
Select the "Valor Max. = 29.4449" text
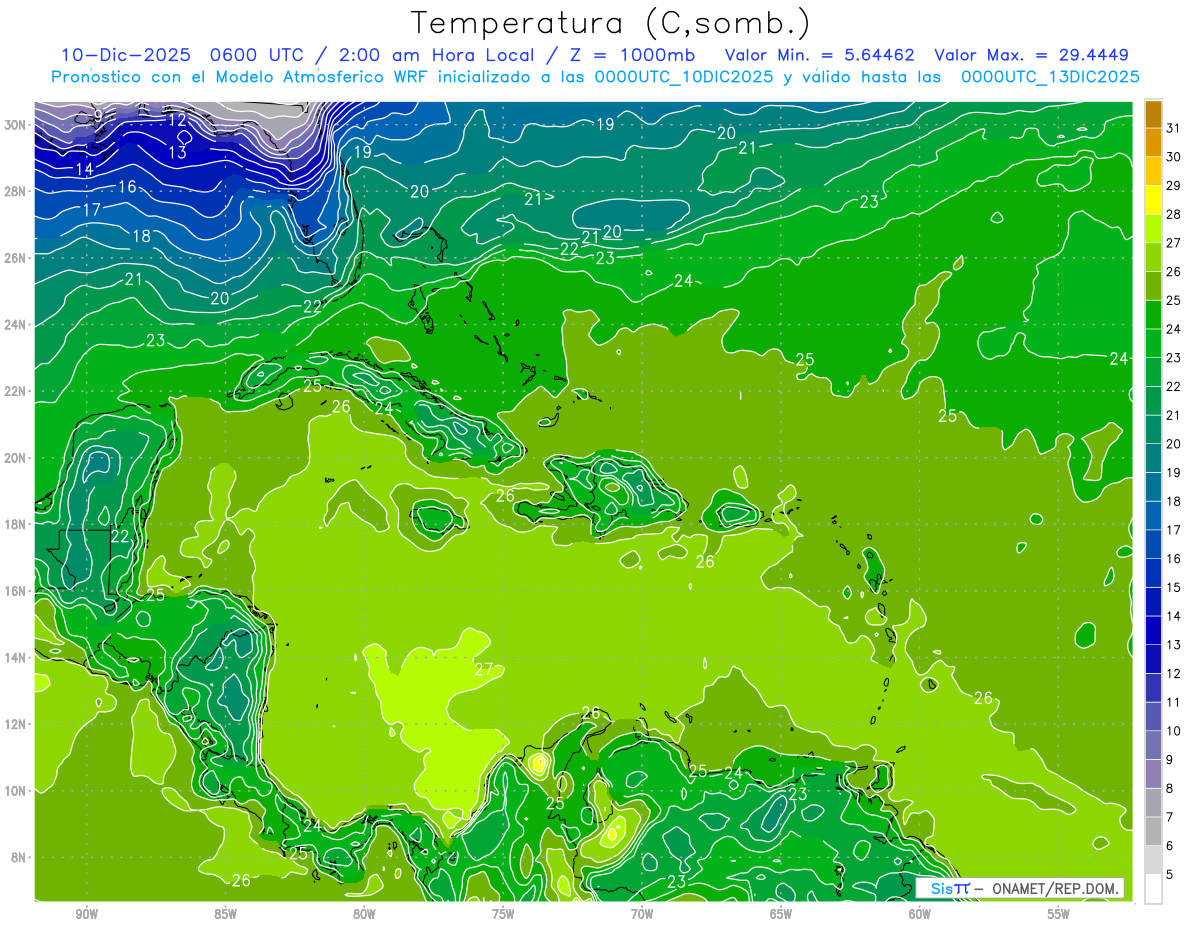click(1031, 55)
